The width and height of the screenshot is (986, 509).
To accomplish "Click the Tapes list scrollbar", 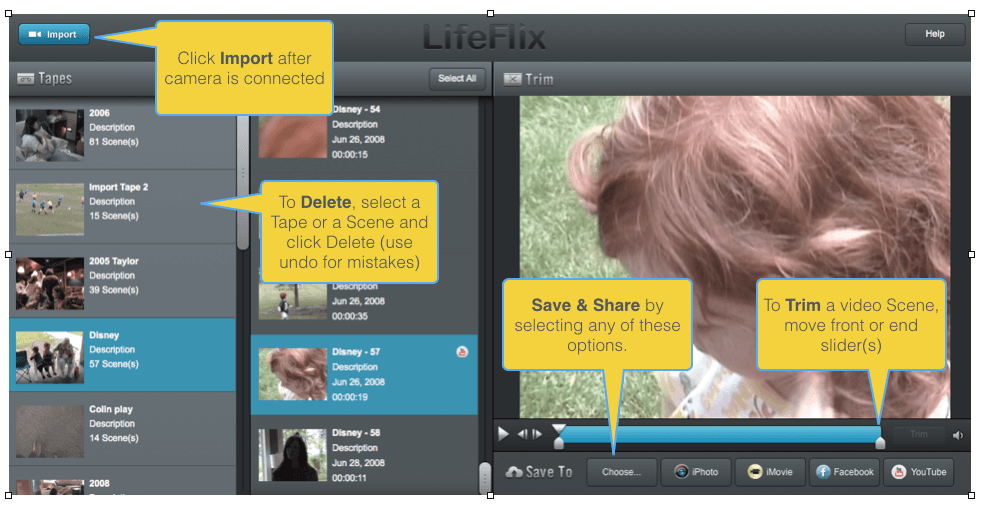I will click(243, 182).
